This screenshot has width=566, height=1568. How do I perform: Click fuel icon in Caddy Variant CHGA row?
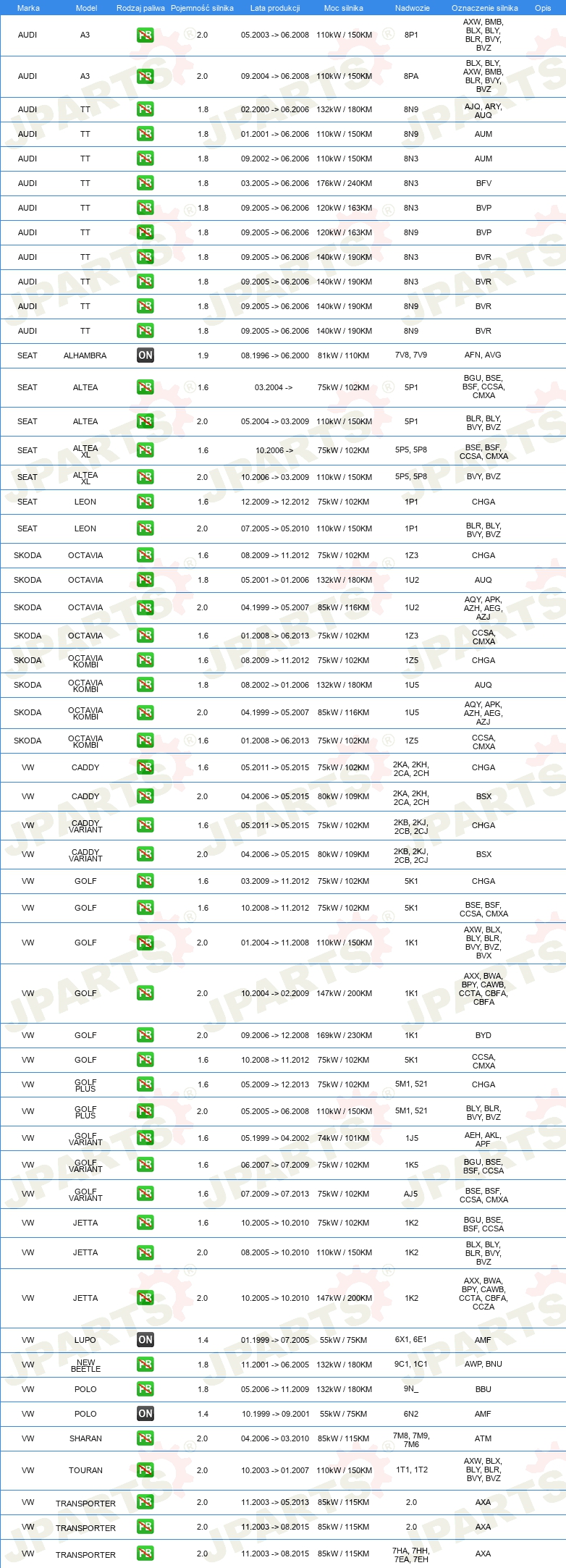[x=145, y=825]
